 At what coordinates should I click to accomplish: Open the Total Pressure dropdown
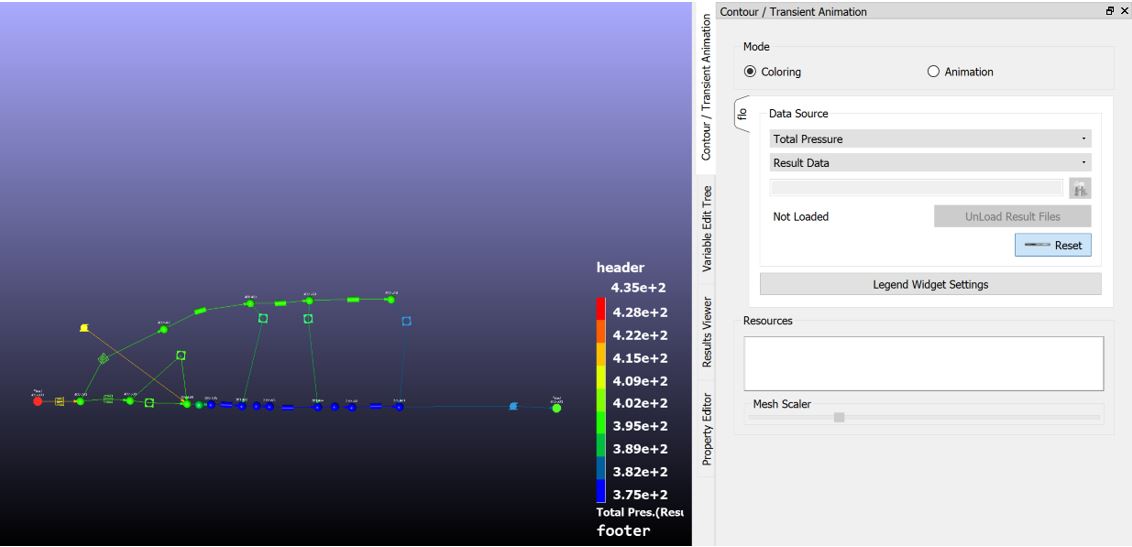coord(930,139)
